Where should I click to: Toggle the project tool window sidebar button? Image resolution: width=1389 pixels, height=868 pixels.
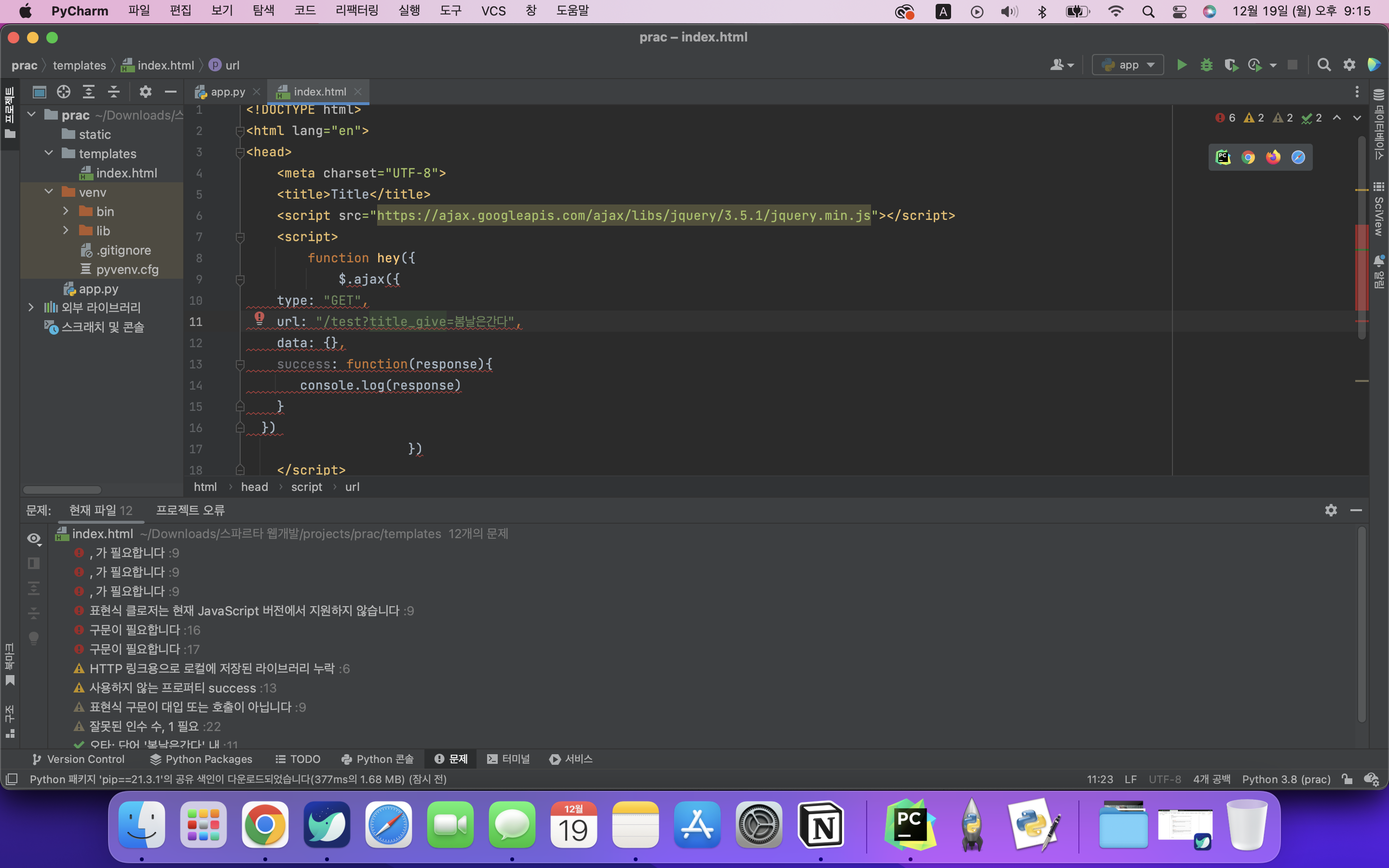click(10, 113)
